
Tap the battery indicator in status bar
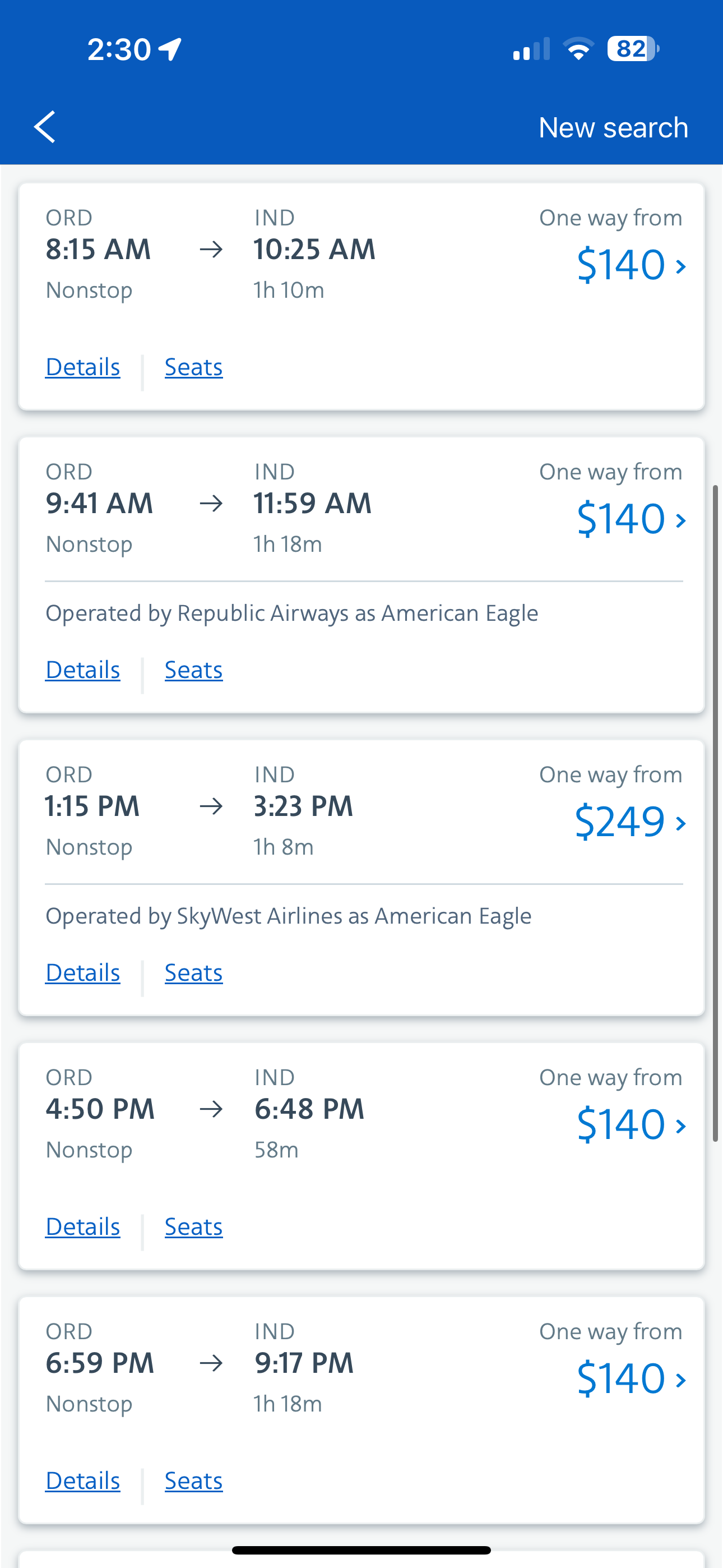coord(632,49)
